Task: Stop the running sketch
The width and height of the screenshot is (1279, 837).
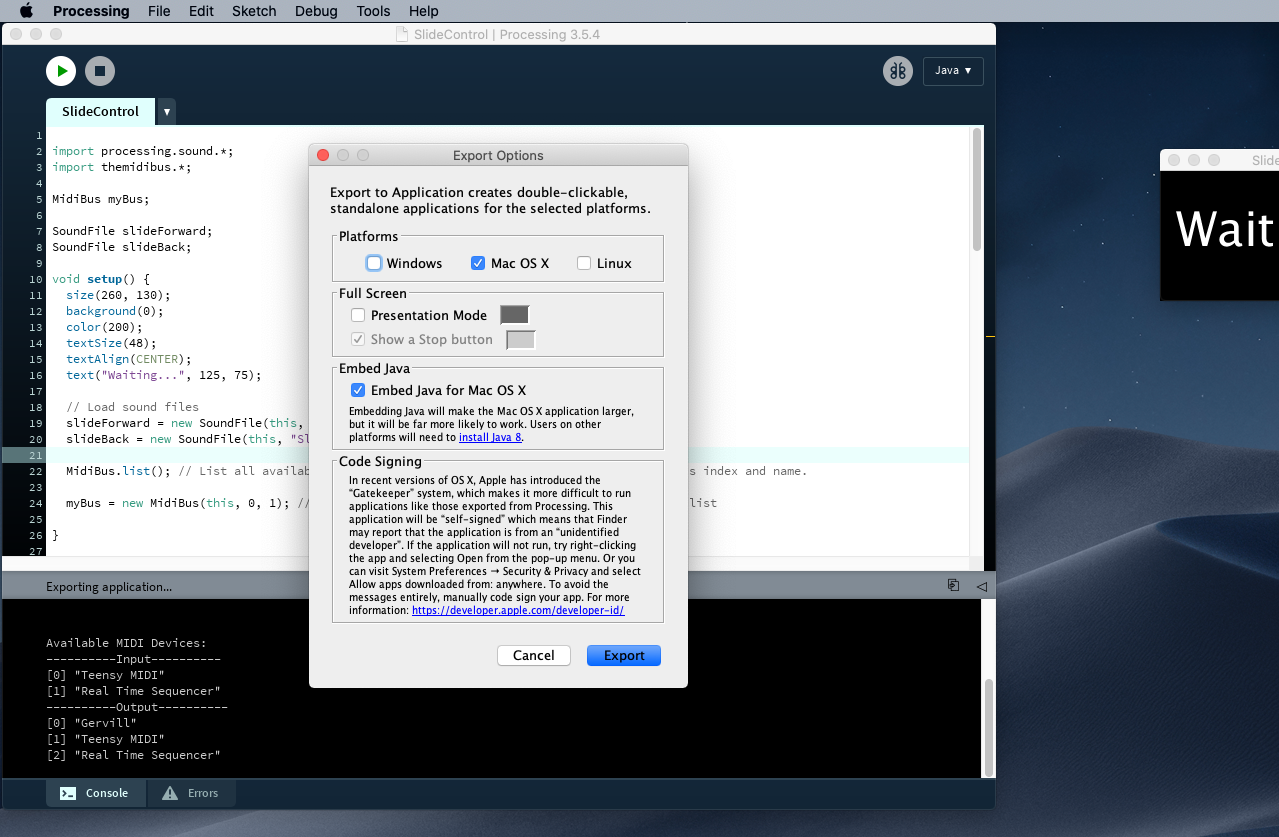Action: (x=100, y=71)
